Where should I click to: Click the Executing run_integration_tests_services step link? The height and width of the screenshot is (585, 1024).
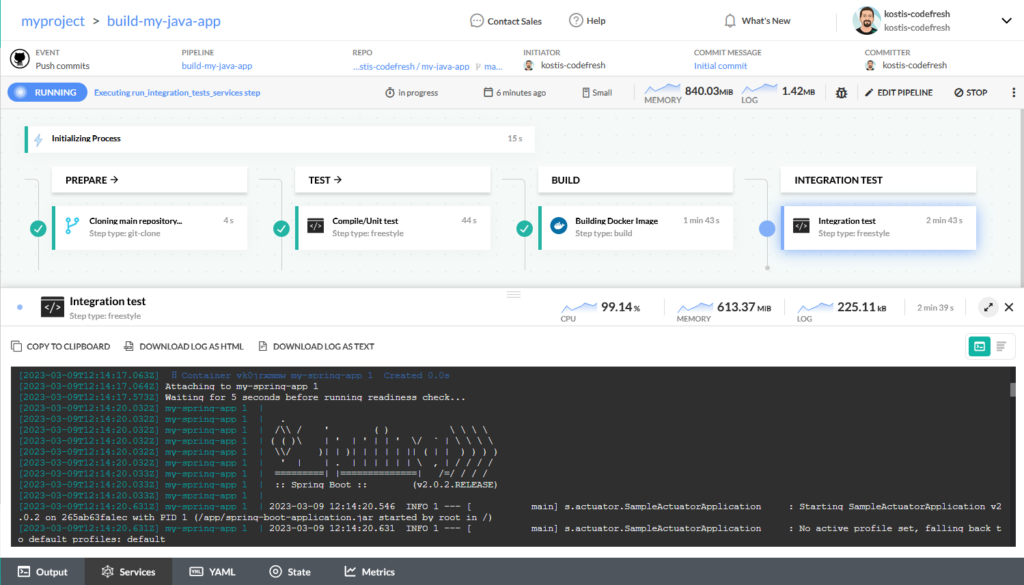[x=177, y=93]
